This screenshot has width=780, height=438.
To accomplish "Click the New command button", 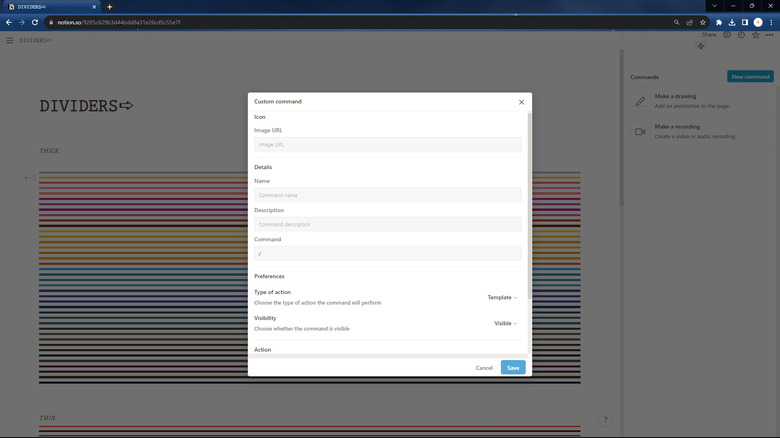I will (750, 77).
